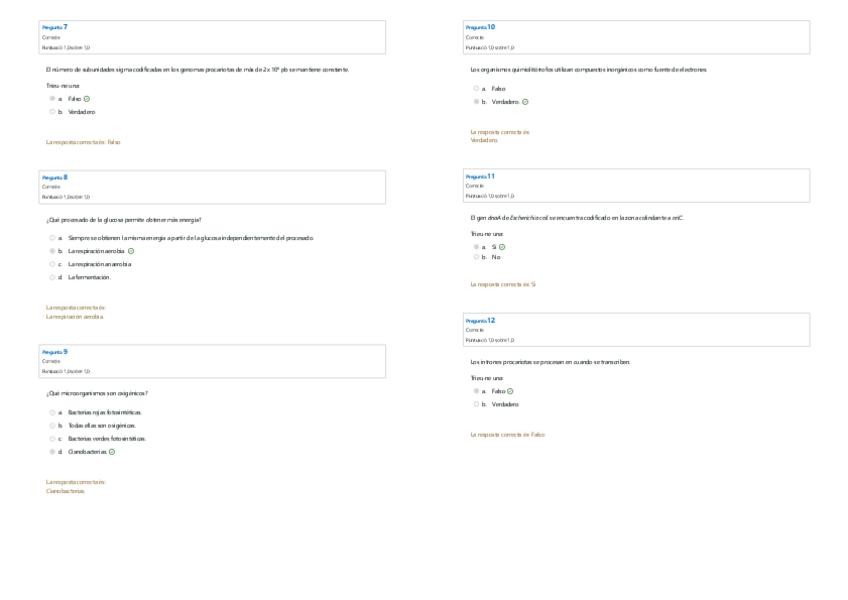This screenshot has height=600, width=848.
Task: Click the green checkmark next to Sí
Action: (x=502, y=246)
